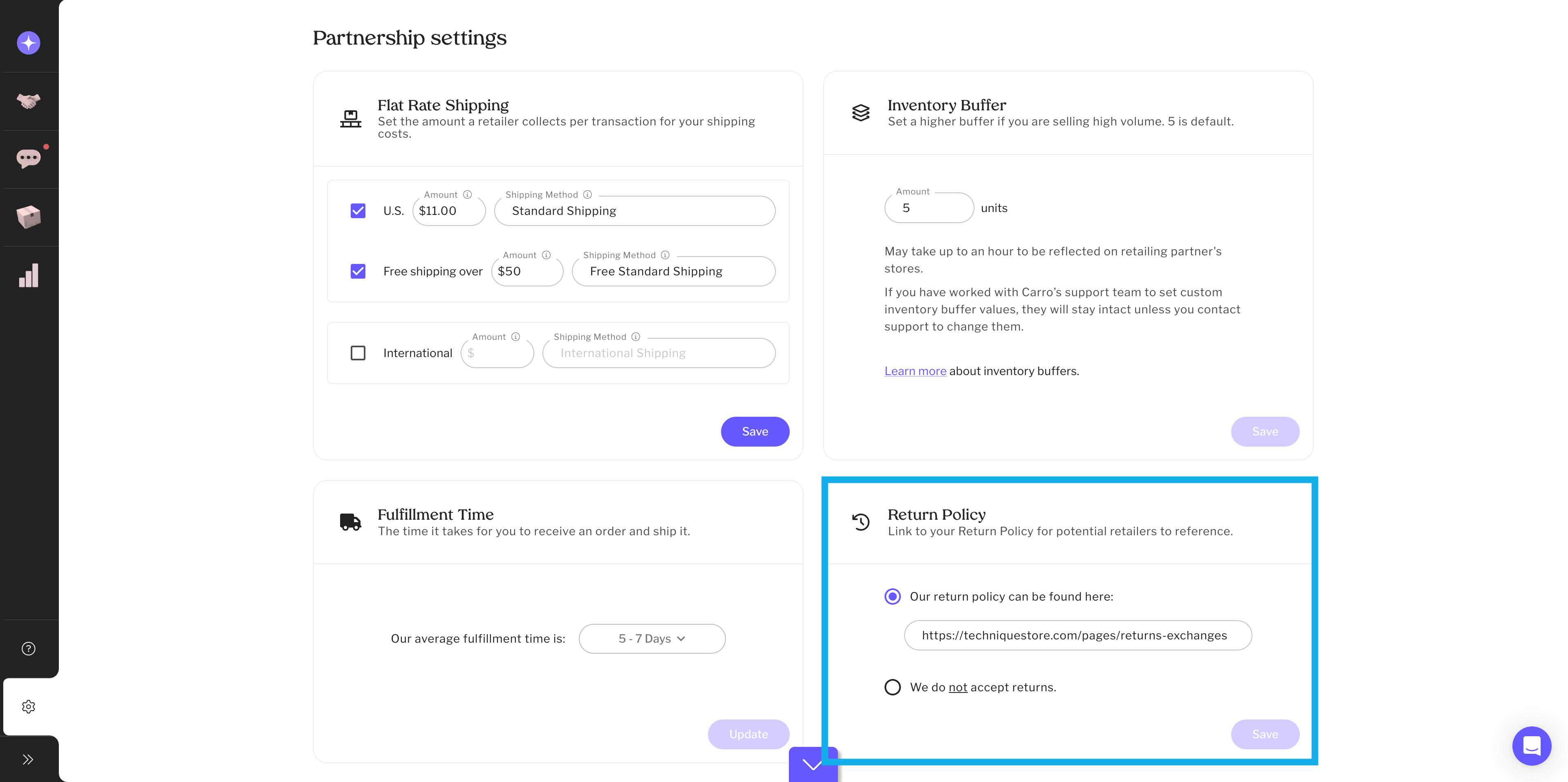Select 'We do not accept returns' option
Screen dimensions: 1568x782
click(x=892, y=687)
